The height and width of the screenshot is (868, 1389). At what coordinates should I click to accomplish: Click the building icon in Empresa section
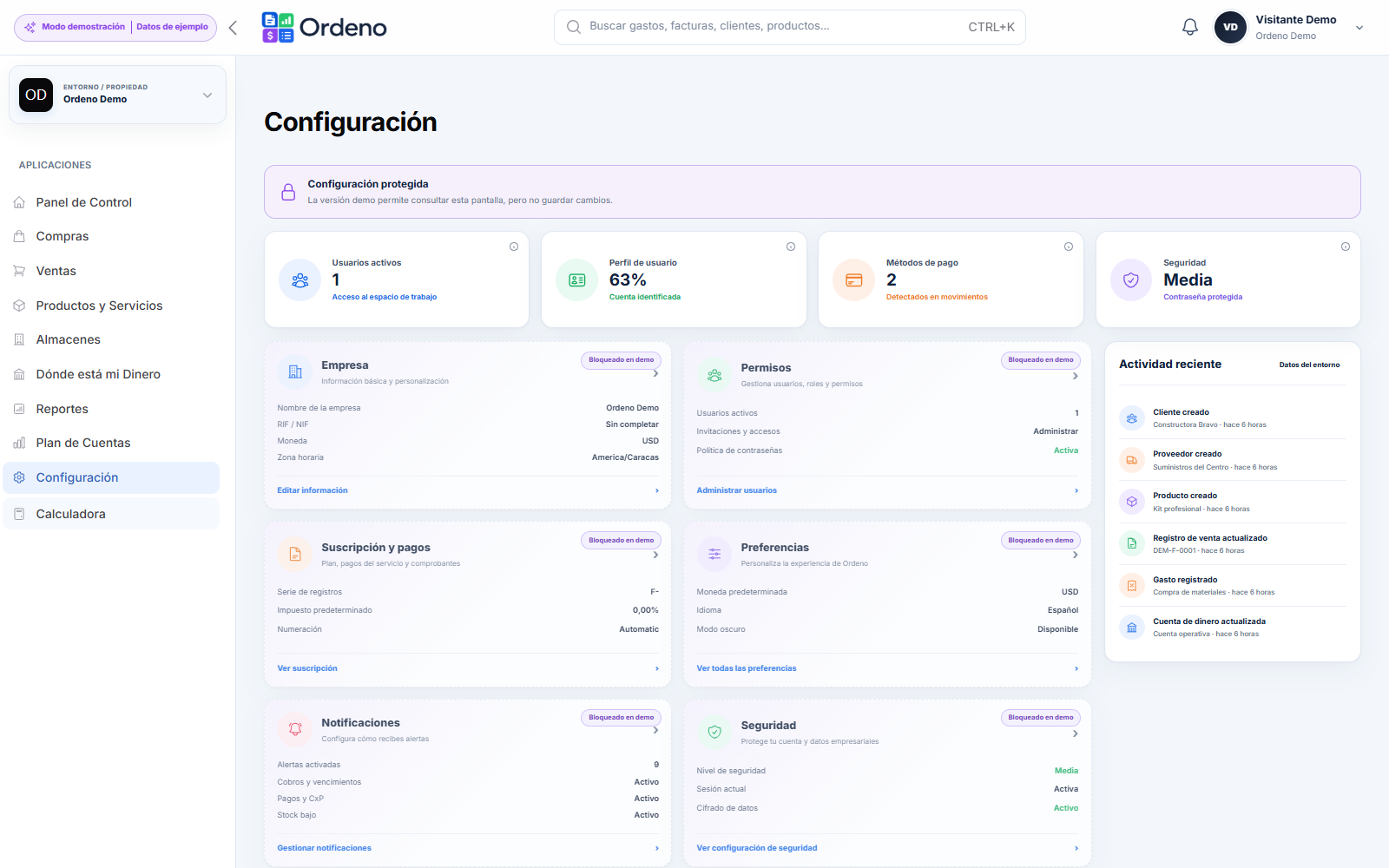coord(295,372)
